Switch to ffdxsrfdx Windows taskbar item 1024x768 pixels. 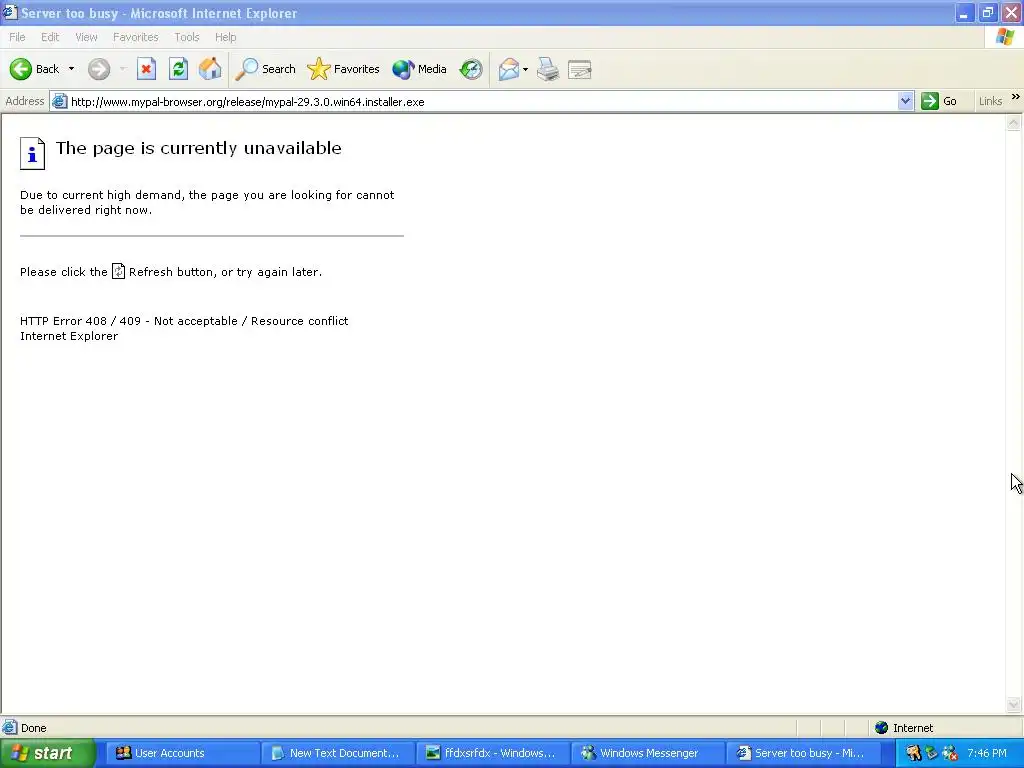[x=492, y=753]
